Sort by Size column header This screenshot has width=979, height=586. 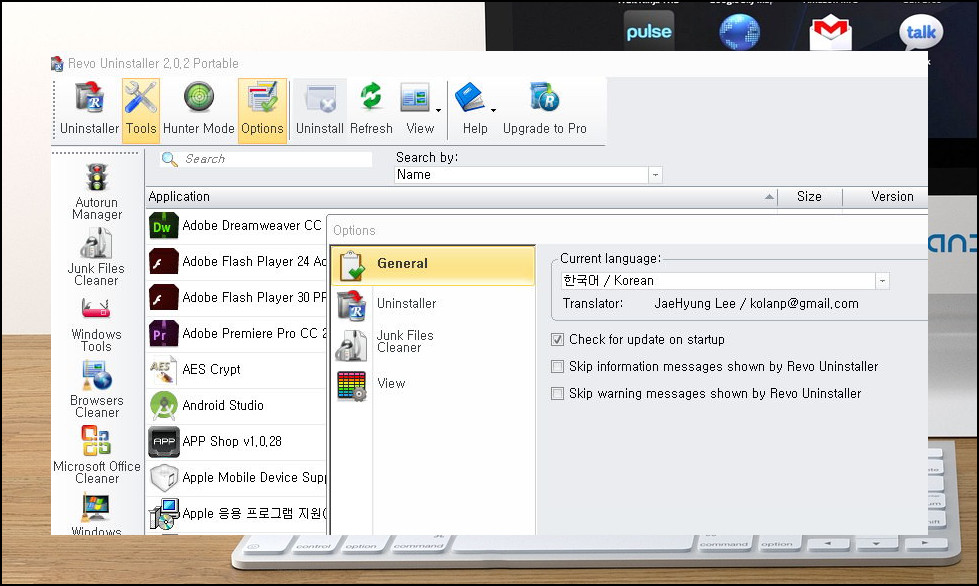coord(809,197)
